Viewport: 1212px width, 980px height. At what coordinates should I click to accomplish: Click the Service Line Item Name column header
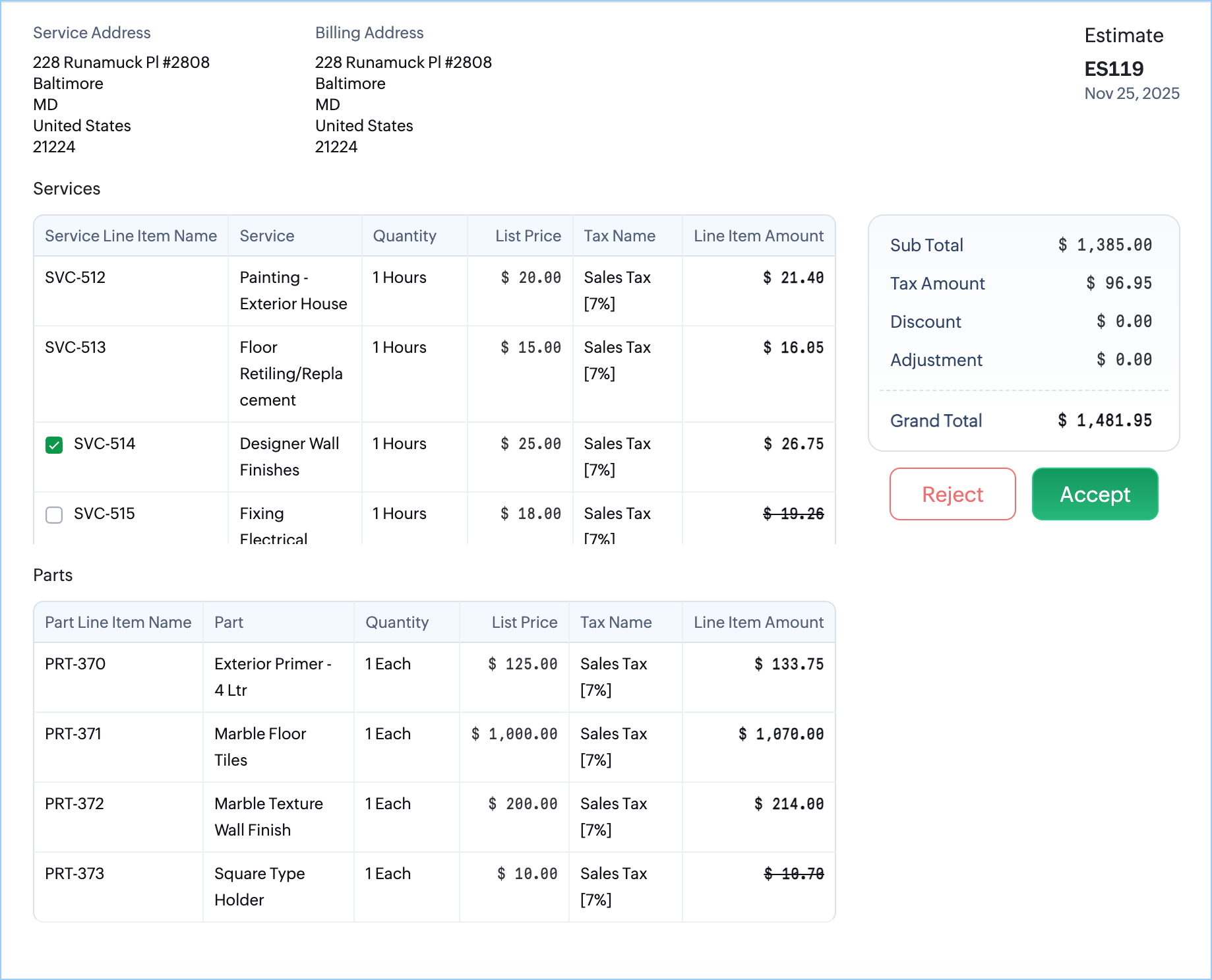click(131, 236)
